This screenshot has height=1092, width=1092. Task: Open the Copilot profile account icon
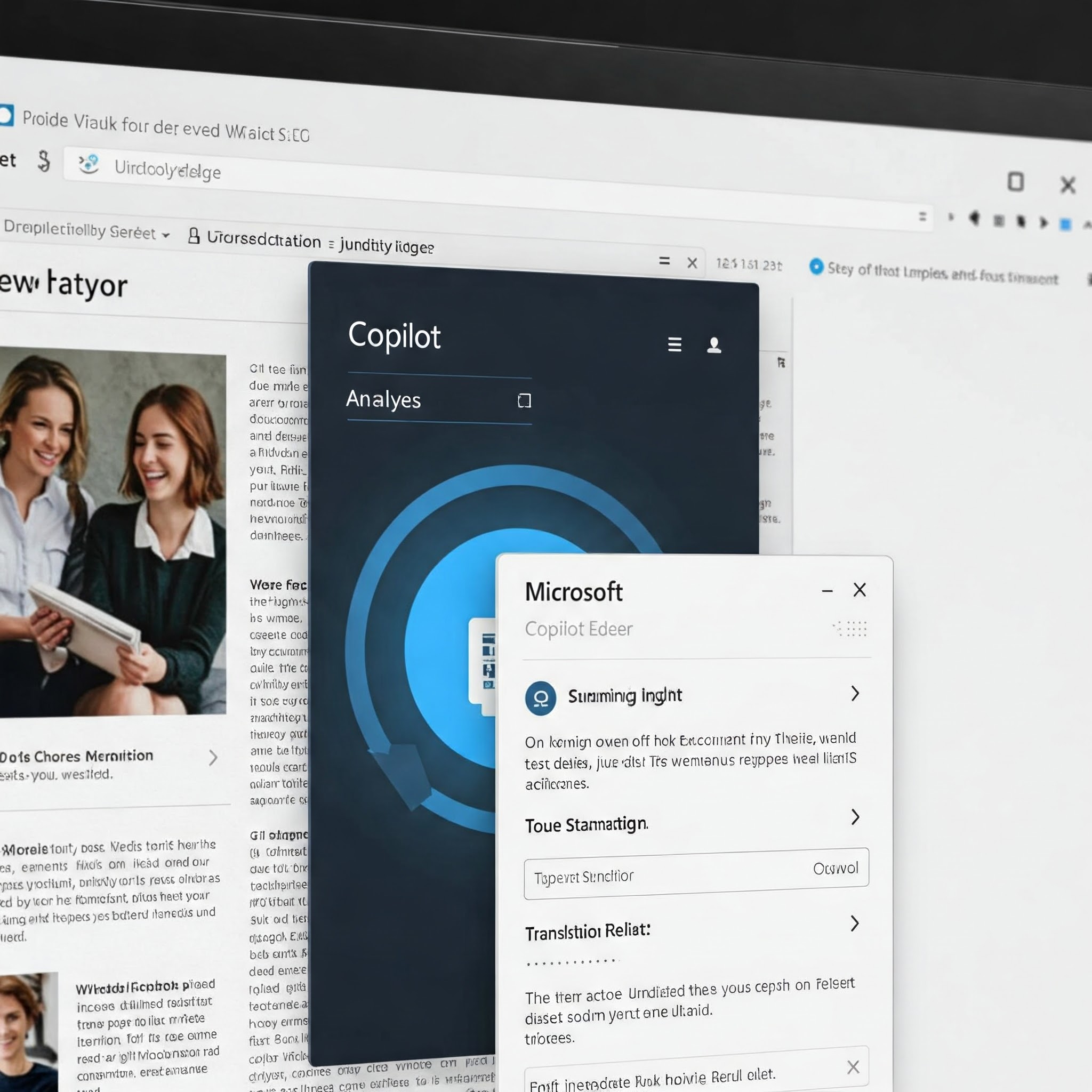click(714, 345)
